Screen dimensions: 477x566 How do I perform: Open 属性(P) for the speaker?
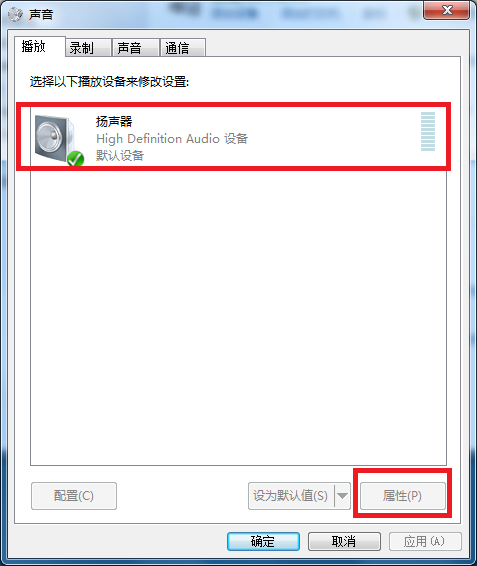click(x=403, y=496)
